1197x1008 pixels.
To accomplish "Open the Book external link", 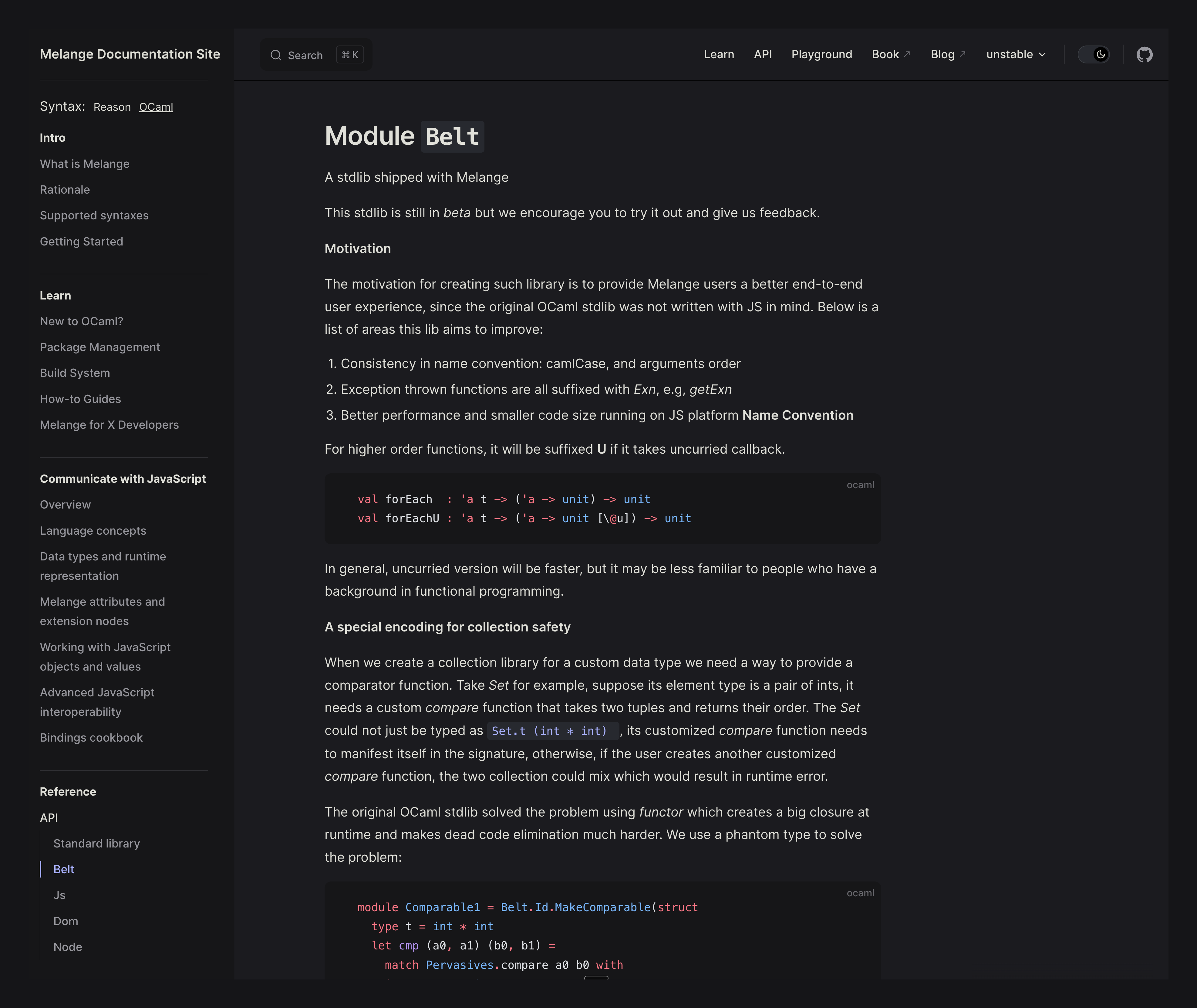I will [891, 54].
